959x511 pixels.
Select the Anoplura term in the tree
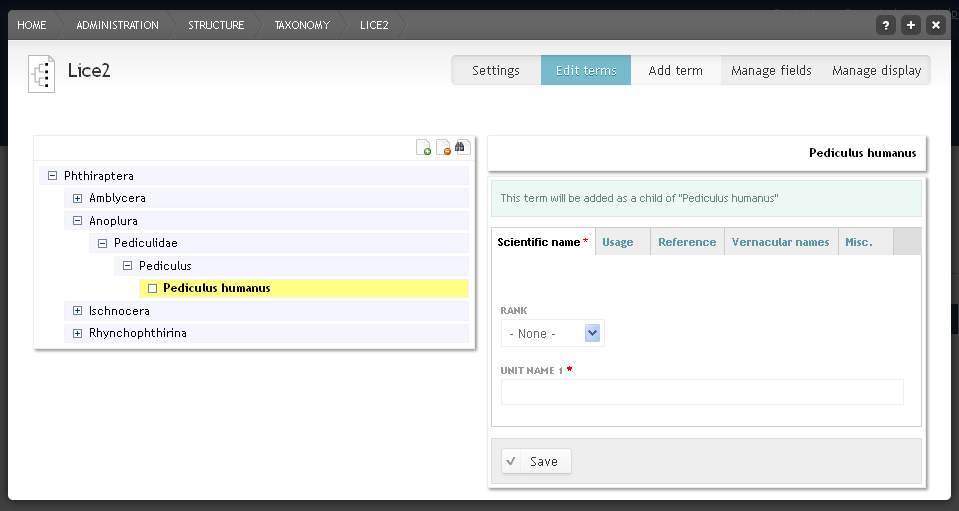[113, 221]
